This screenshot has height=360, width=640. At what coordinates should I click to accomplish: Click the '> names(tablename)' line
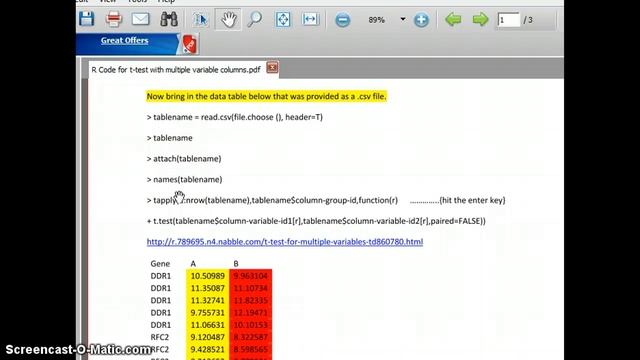coord(184,180)
